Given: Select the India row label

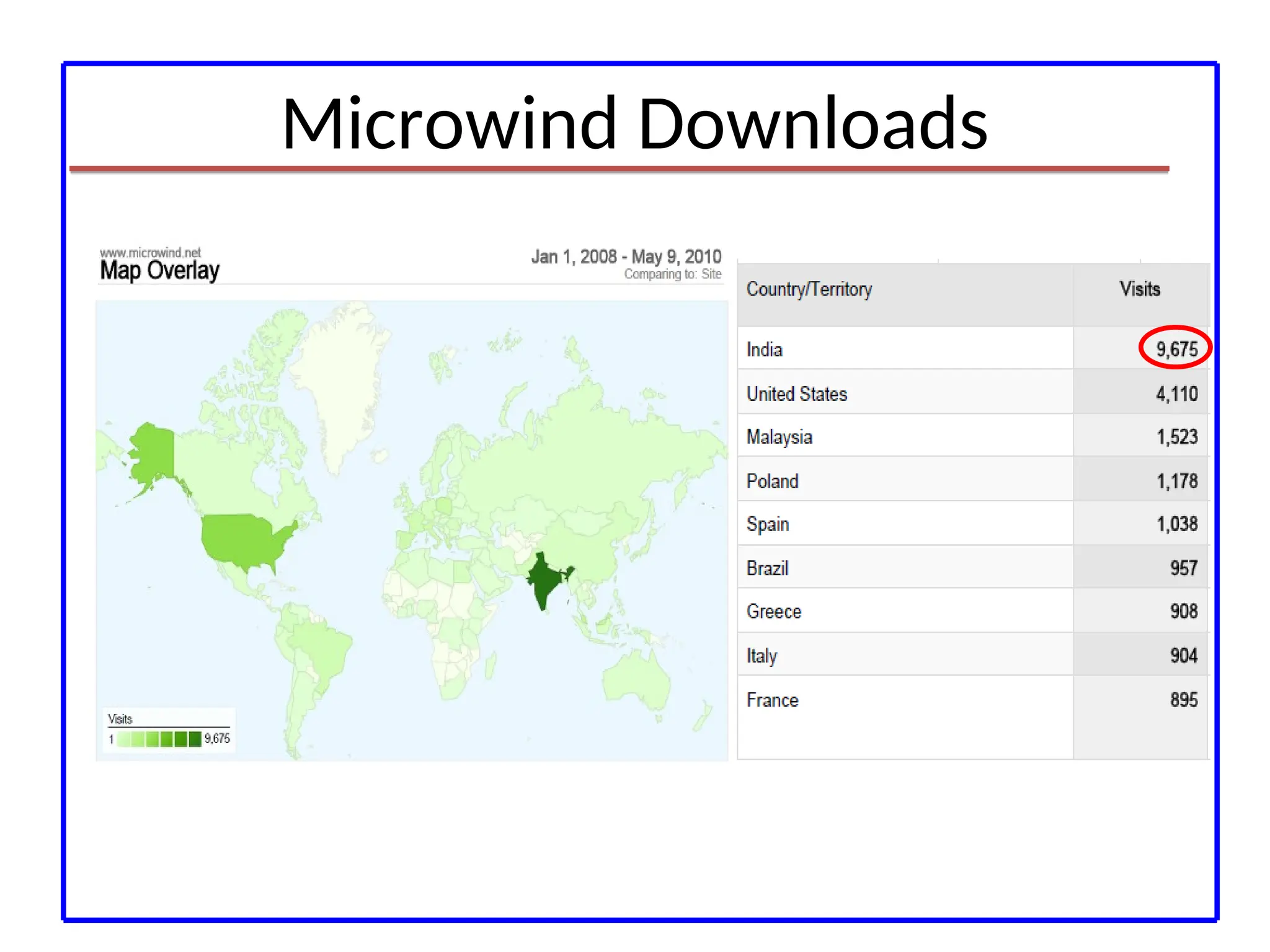Looking at the screenshot, I should (764, 350).
